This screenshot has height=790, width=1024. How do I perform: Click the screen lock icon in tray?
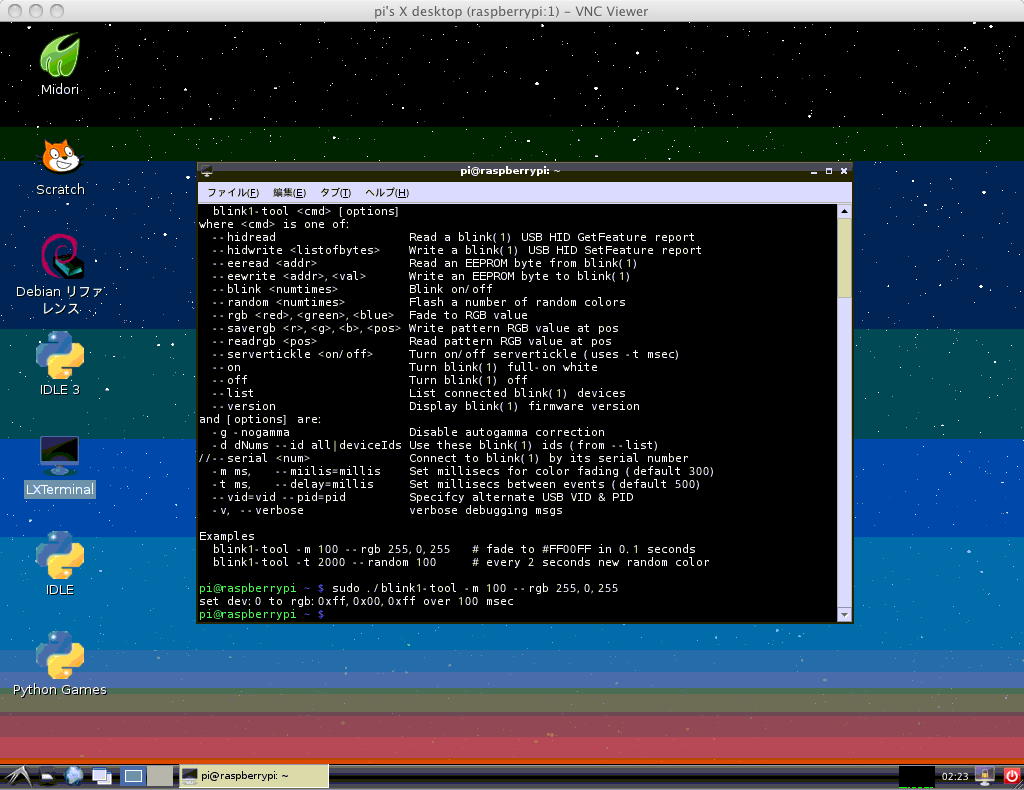point(985,775)
